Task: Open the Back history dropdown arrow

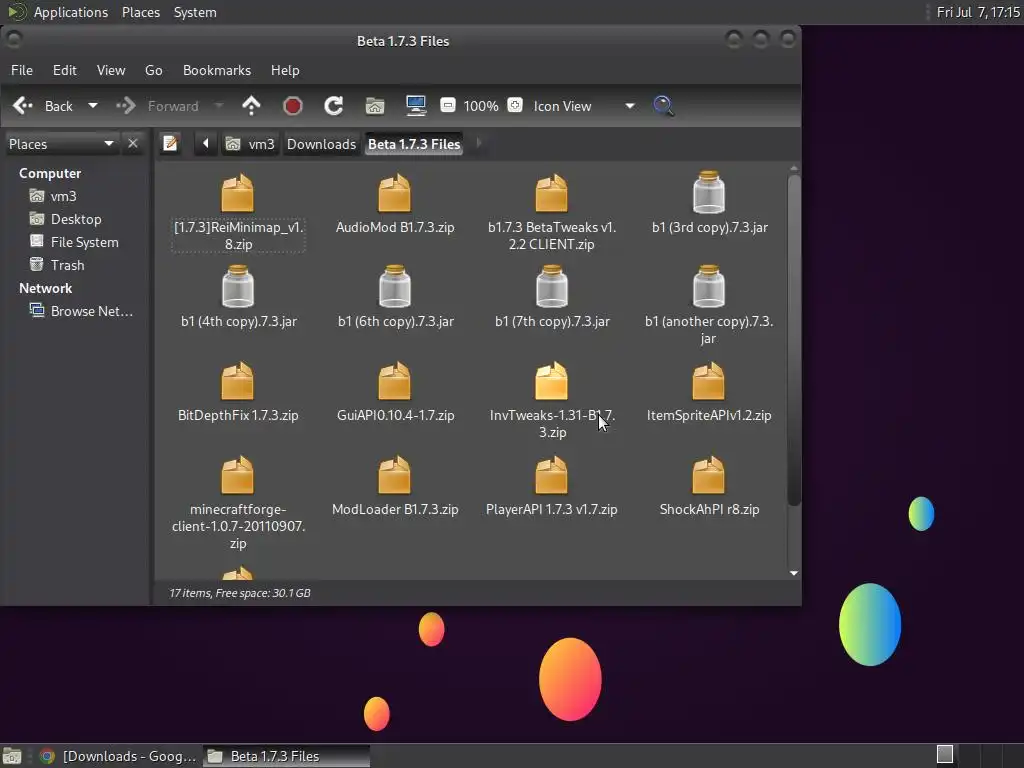Action: coord(93,106)
